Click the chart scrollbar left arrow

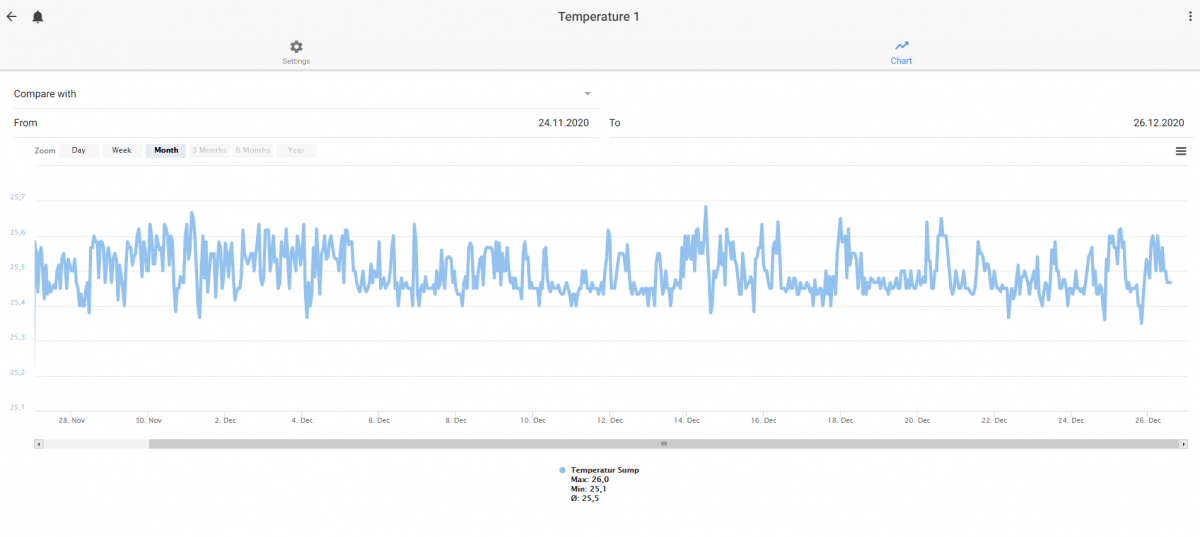point(39,443)
